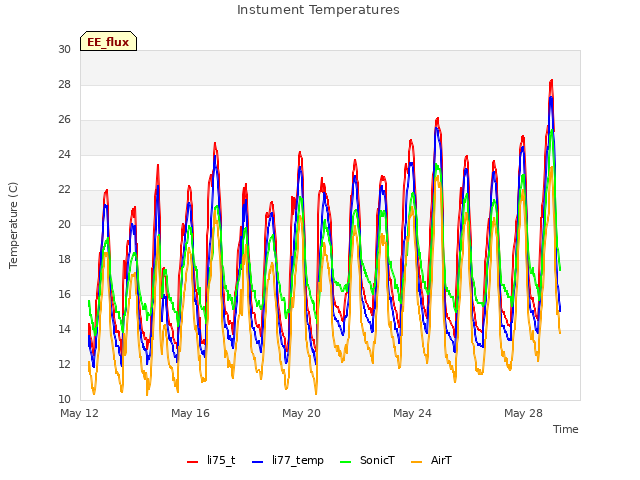This screenshot has height=480, width=640.
Task: Click the 20 y-axis label
Action: [x=64, y=224]
